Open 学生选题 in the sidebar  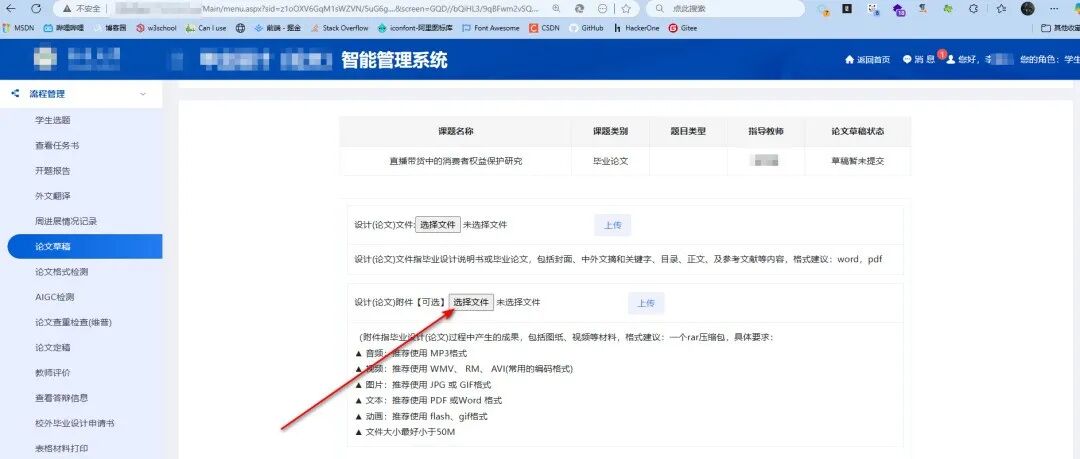coord(53,120)
